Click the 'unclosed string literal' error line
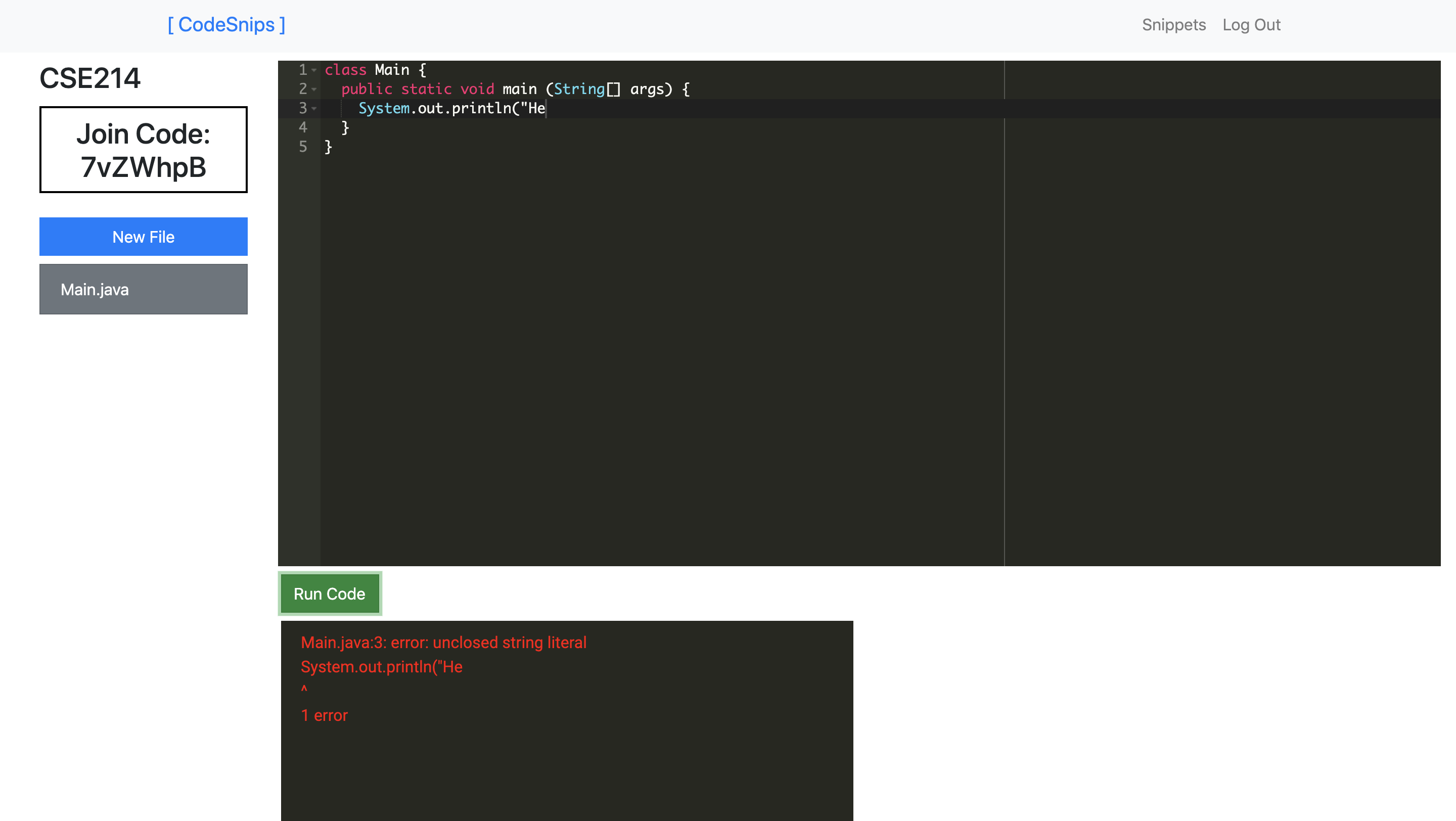 coord(443,643)
